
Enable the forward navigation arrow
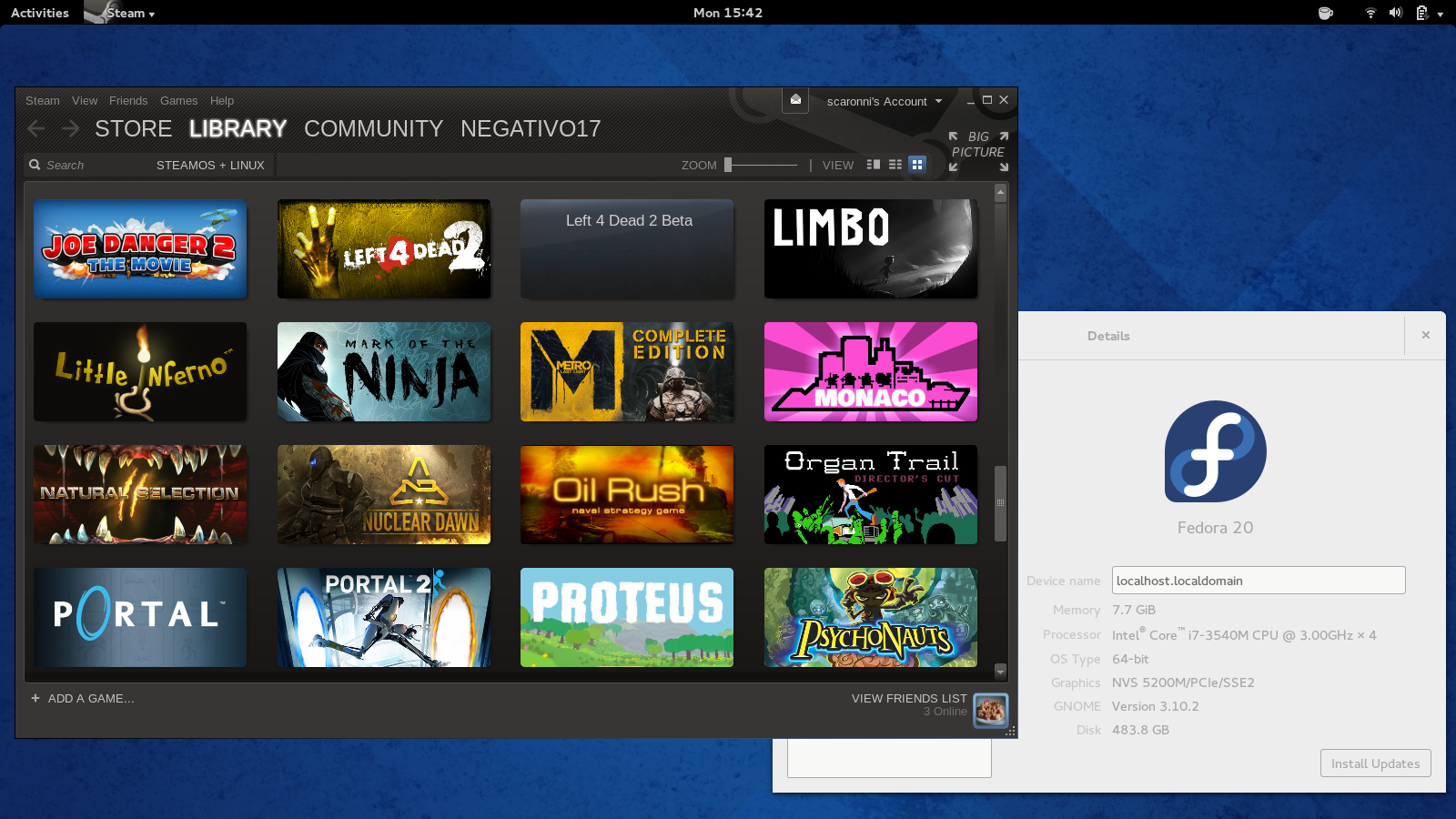point(69,128)
